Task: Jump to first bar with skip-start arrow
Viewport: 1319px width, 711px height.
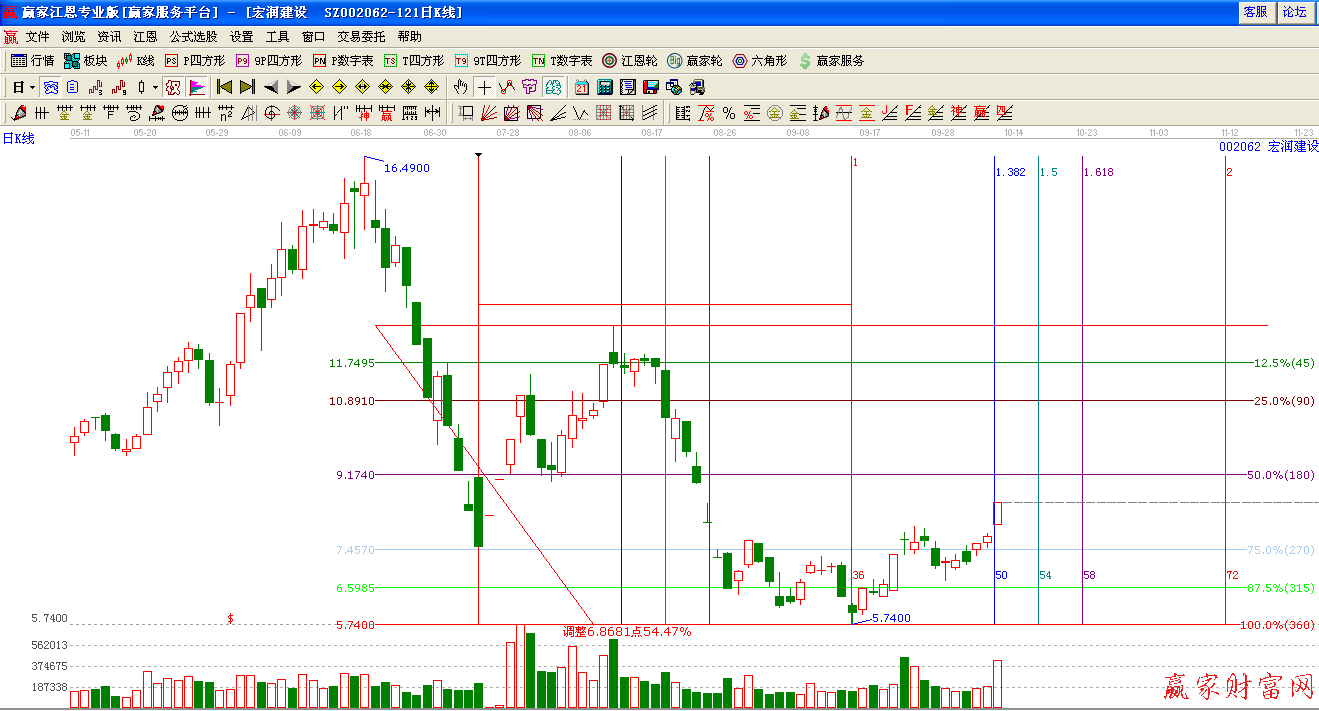Action: tap(224, 87)
